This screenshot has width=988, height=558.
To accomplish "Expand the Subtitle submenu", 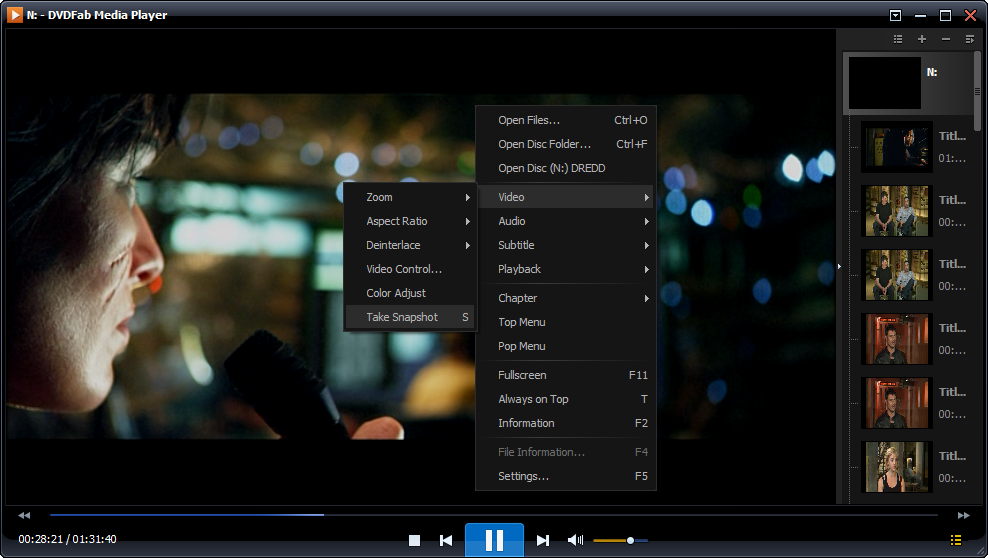I will (x=566, y=245).
